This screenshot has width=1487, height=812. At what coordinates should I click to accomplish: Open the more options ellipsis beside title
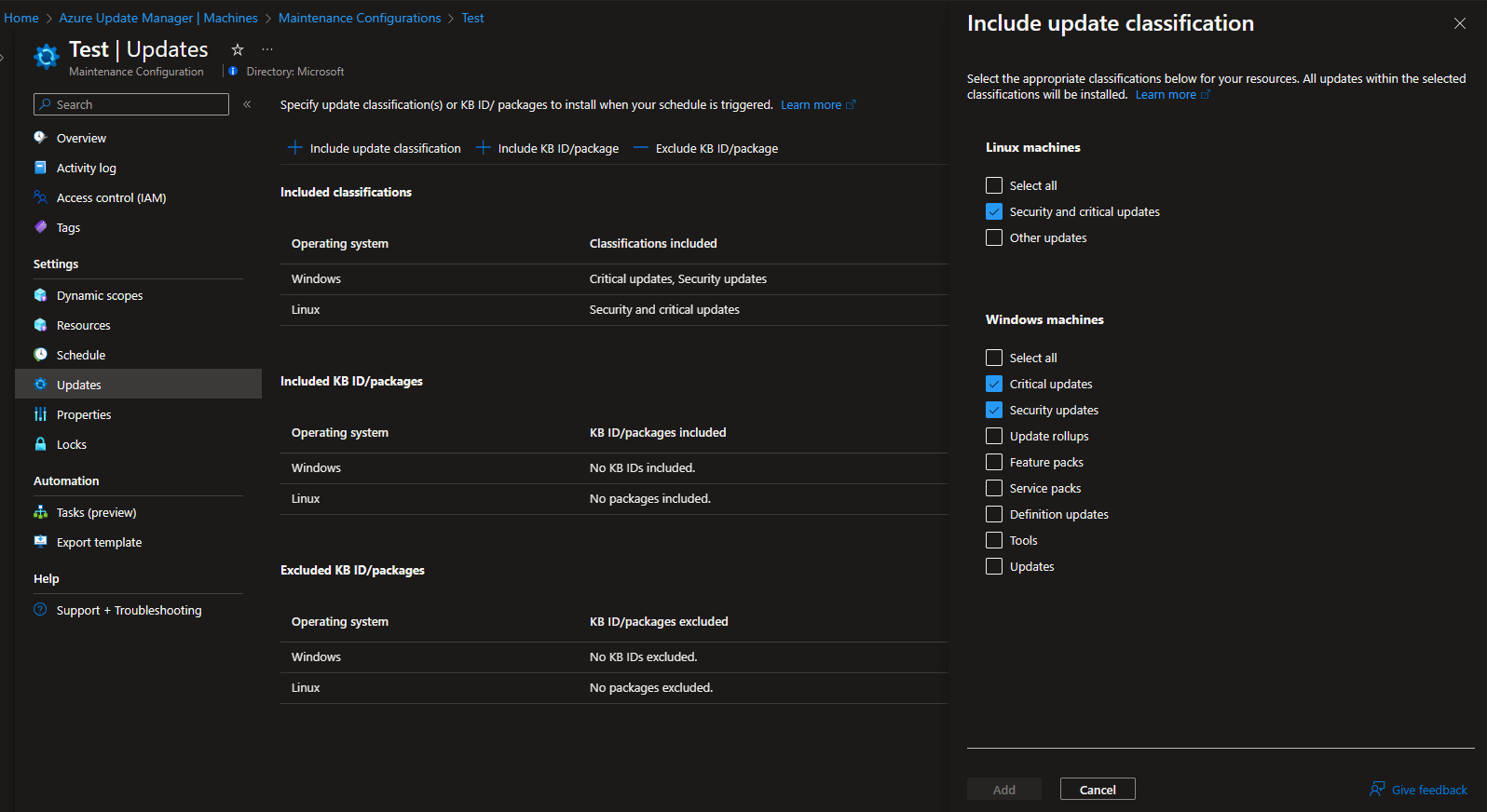[x=267, y=49]
